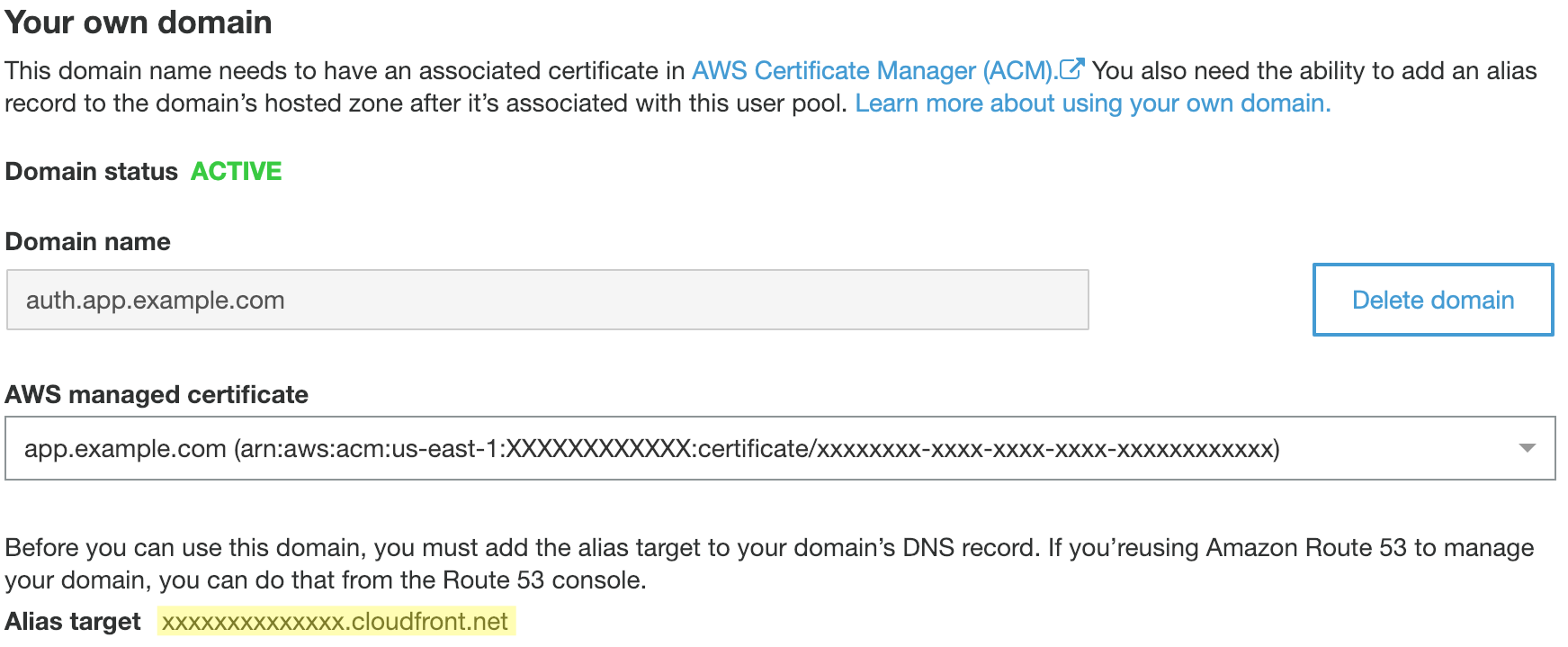
Task: Click the Your own domain heading
Action: [x=138, y=22]
